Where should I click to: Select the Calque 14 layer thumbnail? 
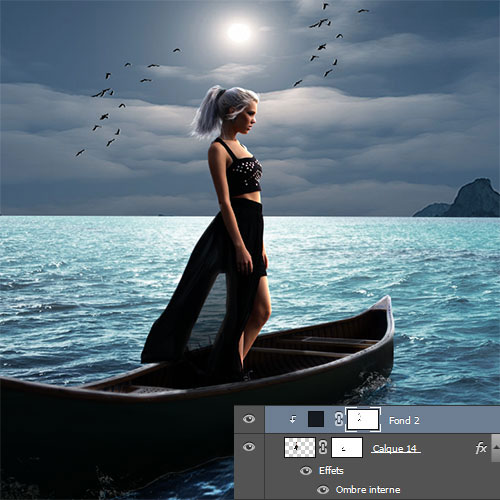pyautogui.click(x=300, y=447)
